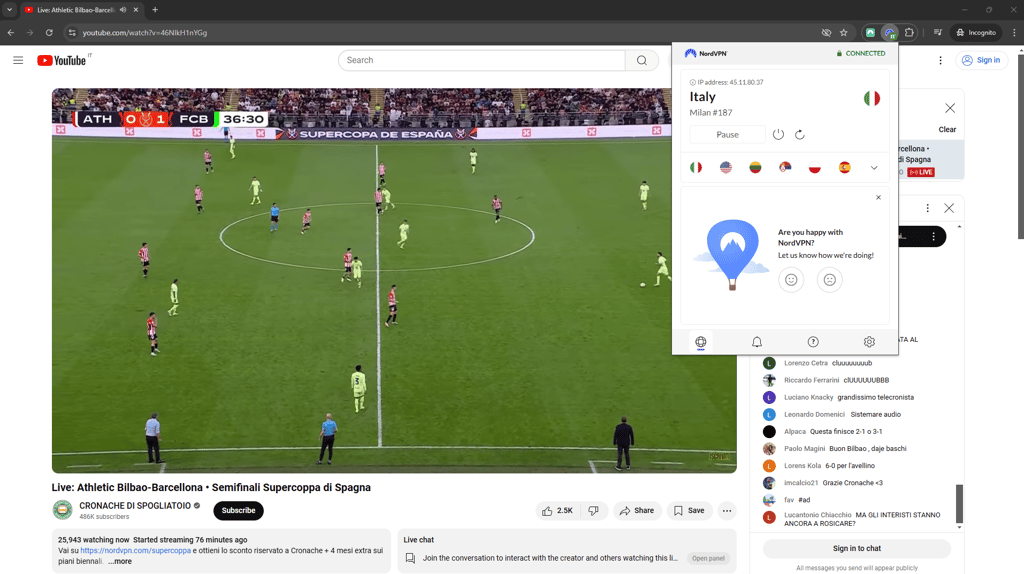Screen dimensions: 1024x574
Task: Open the channel avatar of Cronache
Action: click(63, 510)
